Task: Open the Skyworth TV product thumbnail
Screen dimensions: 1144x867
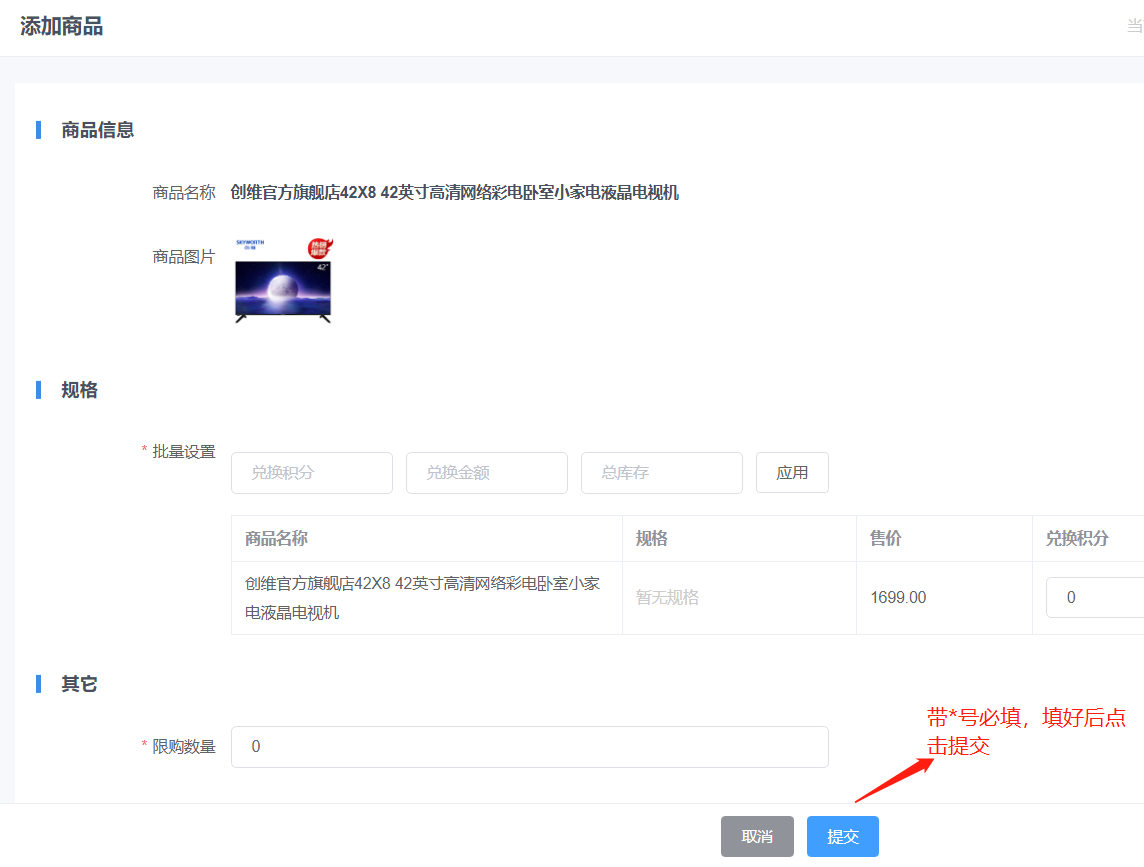Action: click(x=284, y=280)
